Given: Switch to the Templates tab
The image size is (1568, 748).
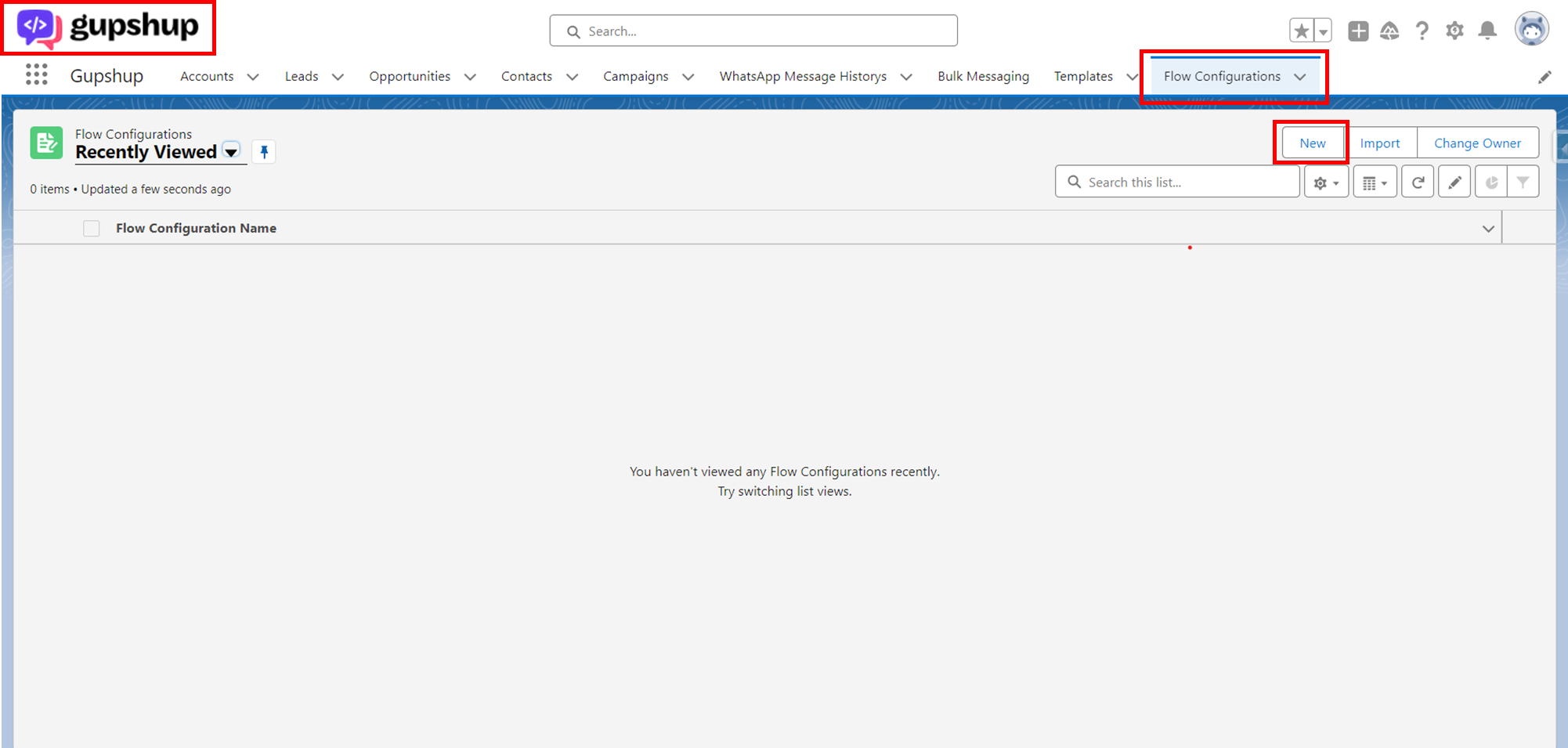Looking at the screenshot, I should pos(1083,76).
